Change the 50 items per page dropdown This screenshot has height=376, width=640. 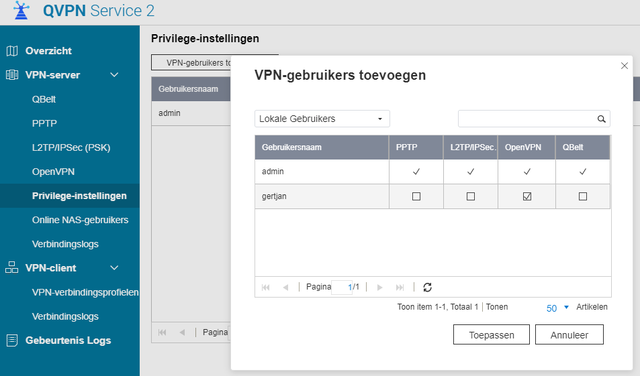(557, 308)
